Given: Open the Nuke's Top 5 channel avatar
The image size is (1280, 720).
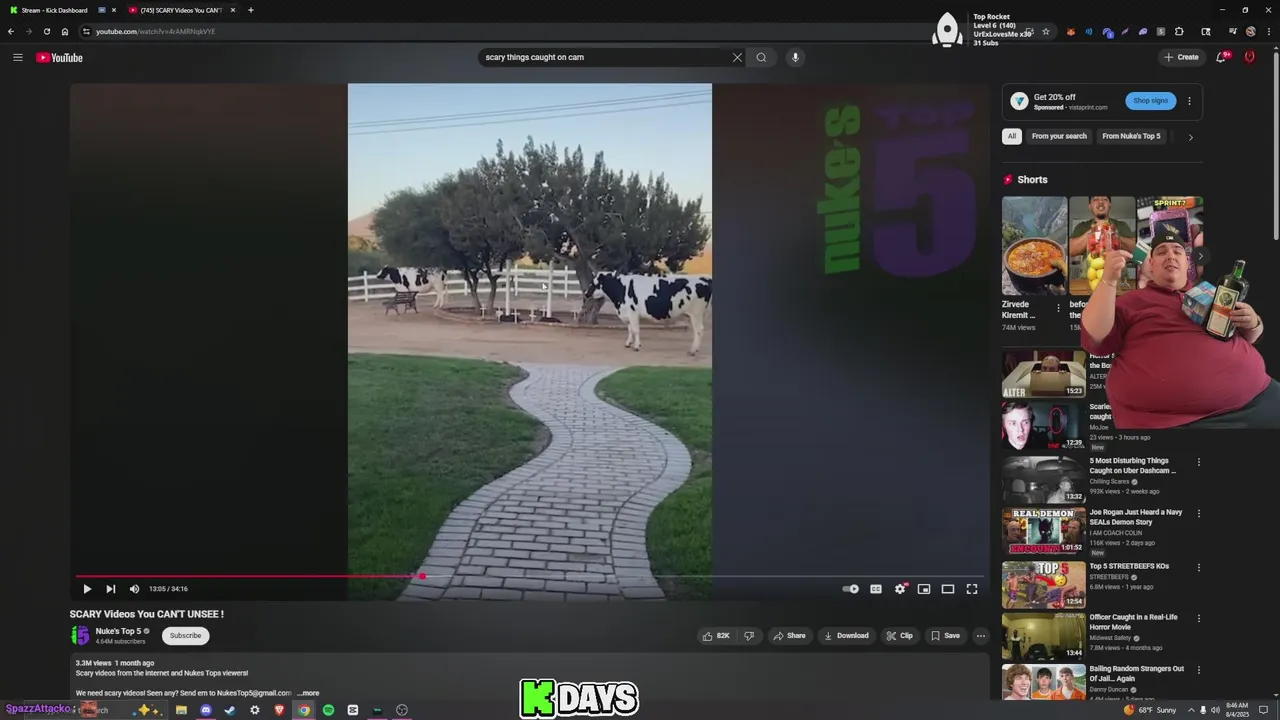Looking at the screenshot, I should [80, 636].
